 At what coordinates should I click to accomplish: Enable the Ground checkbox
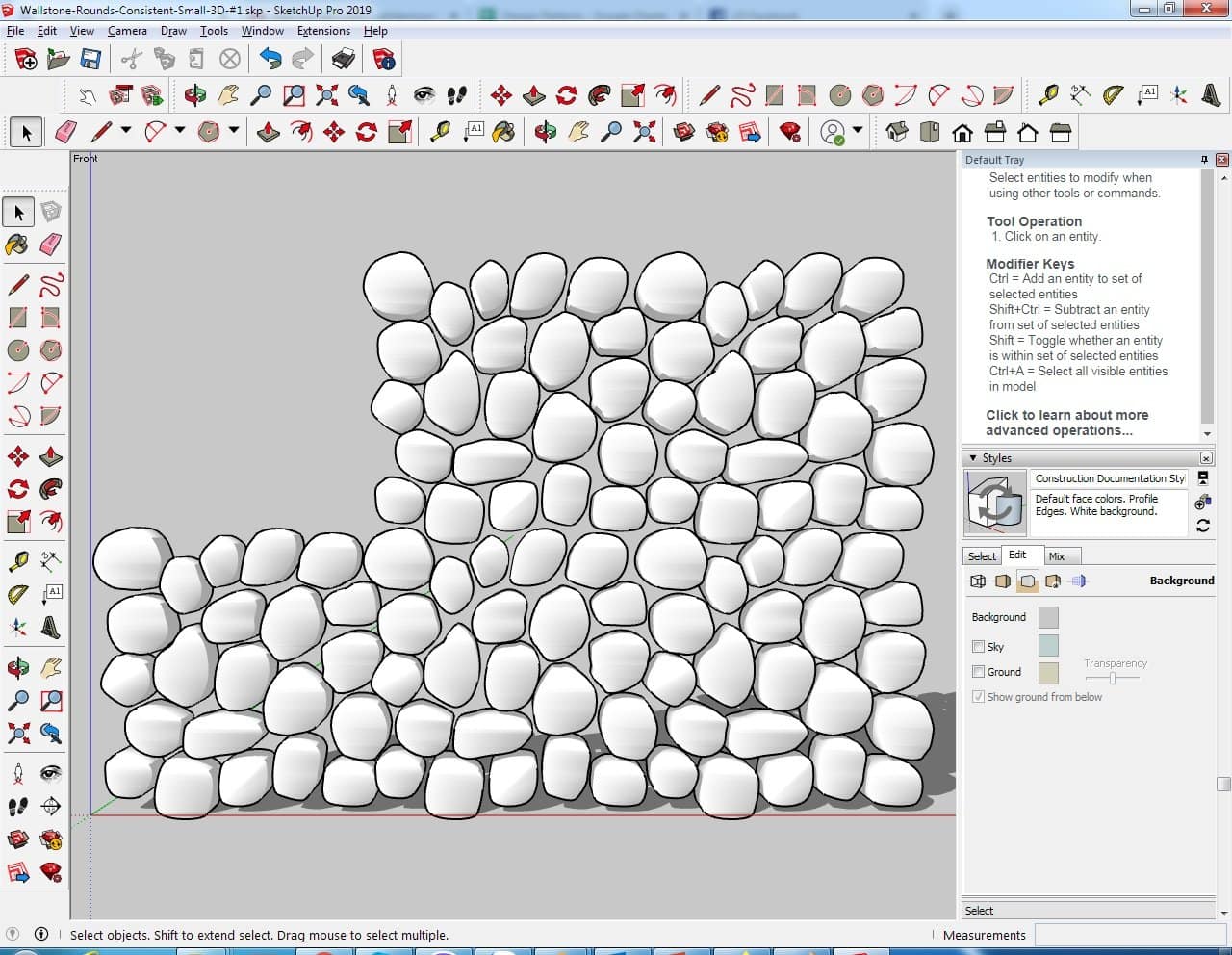click(978, 672)
